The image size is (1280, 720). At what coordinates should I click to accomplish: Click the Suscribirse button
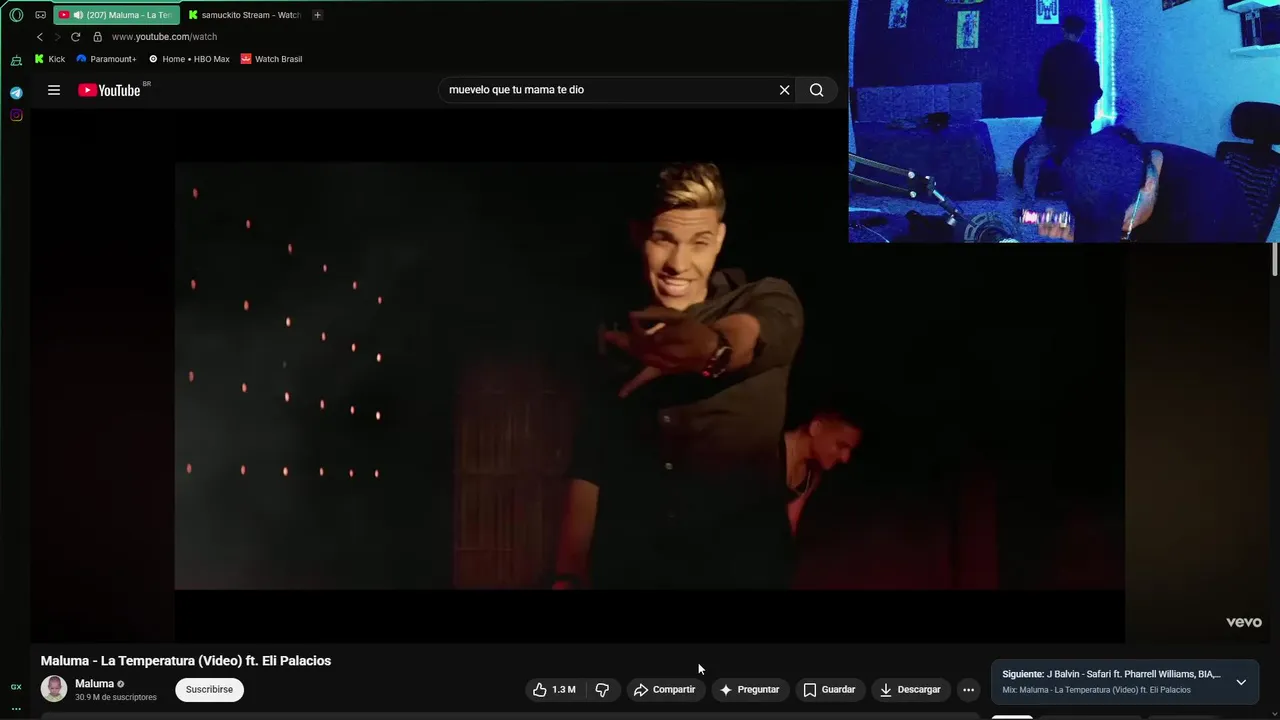(209, 689)
